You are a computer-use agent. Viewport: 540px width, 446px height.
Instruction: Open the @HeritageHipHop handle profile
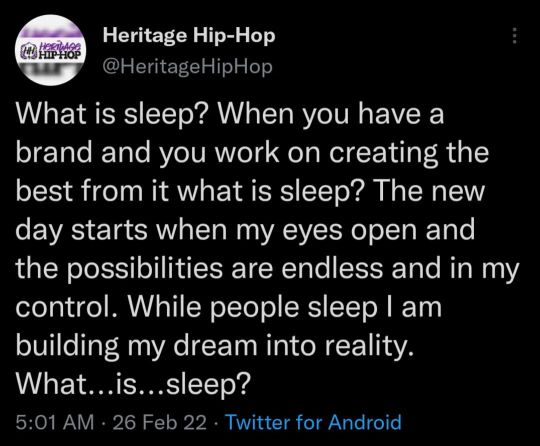[x=188, y=67]
